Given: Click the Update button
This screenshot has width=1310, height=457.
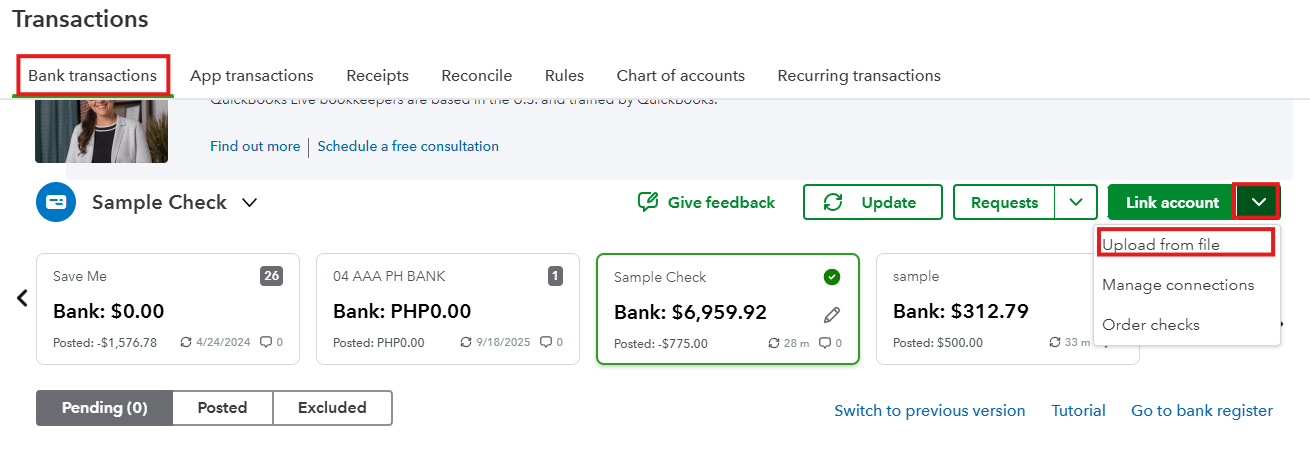Looking at the screenshot, I should (x=872, y=202).
